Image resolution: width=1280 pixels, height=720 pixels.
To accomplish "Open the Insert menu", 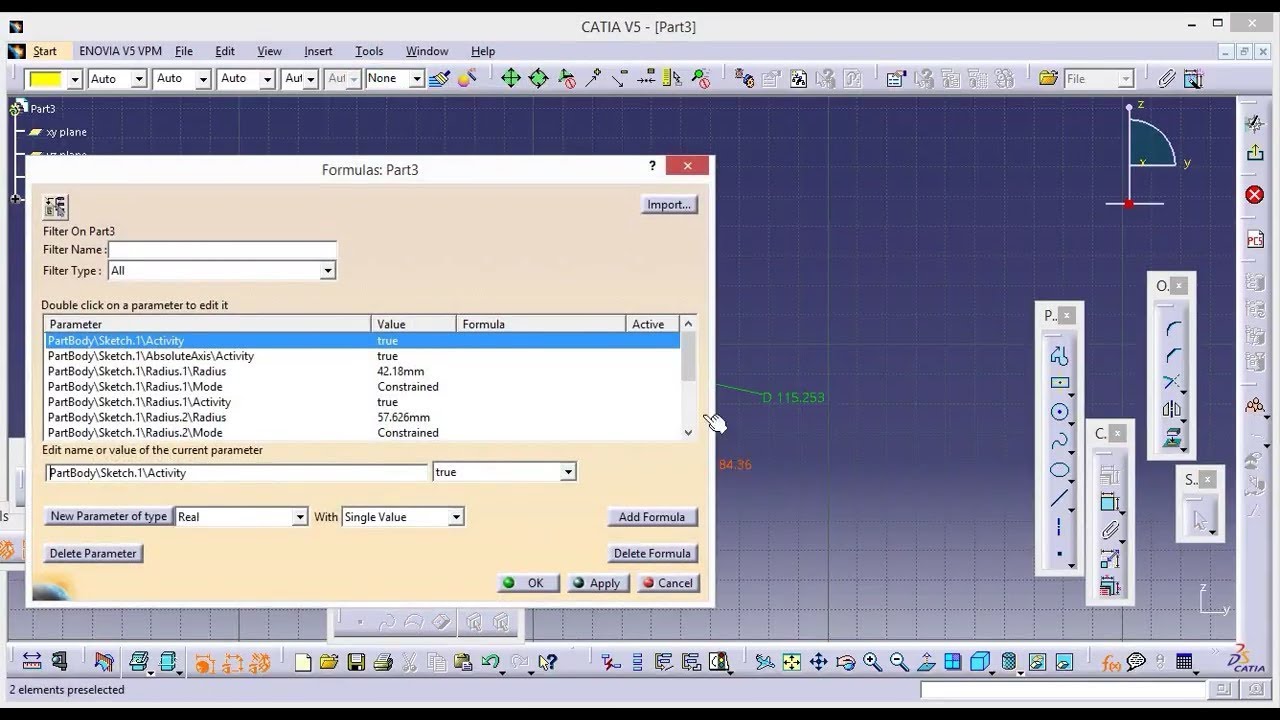I will tap(318, 51).
